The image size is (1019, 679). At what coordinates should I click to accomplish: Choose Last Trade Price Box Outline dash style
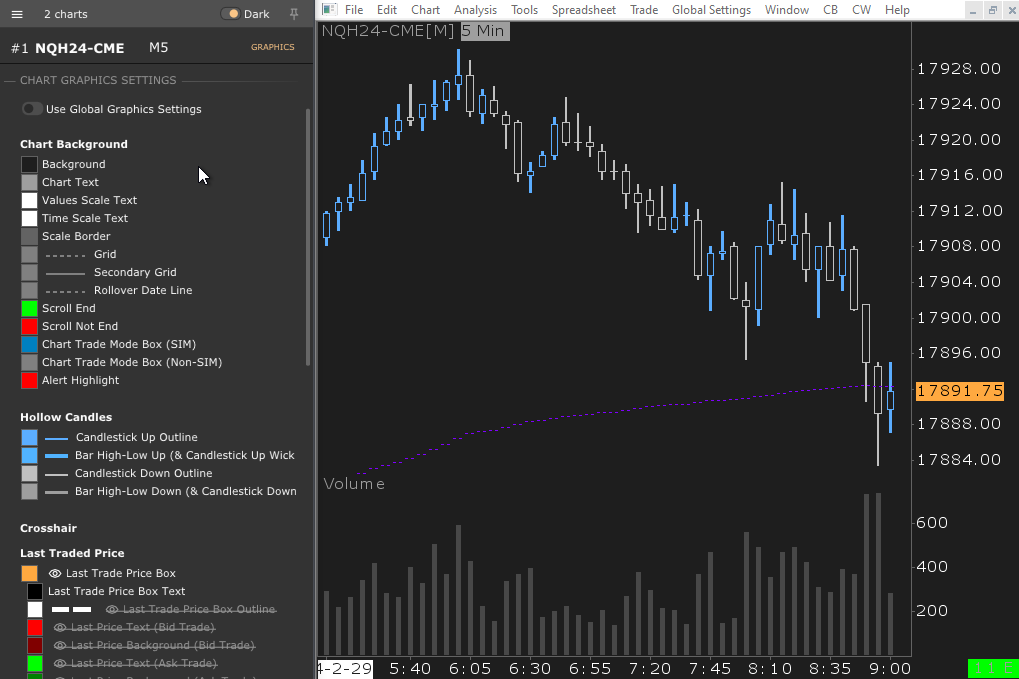[71, 609]
